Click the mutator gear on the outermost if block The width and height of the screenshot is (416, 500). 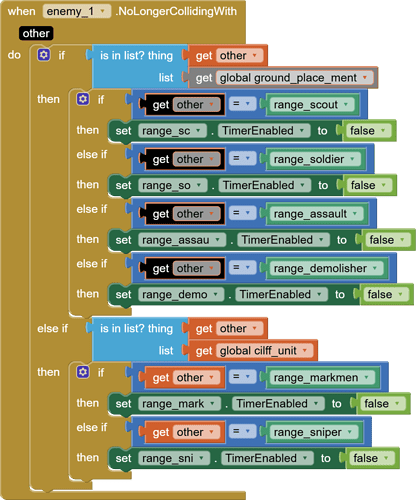tap(44, 55)
